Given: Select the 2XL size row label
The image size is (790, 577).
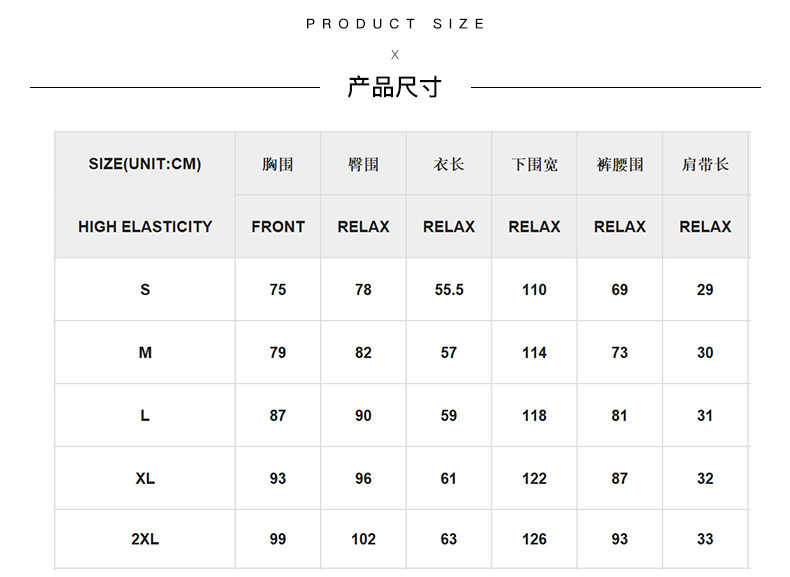Looking at the screenshot, I should pyautogui.click(x=145, y=540).
